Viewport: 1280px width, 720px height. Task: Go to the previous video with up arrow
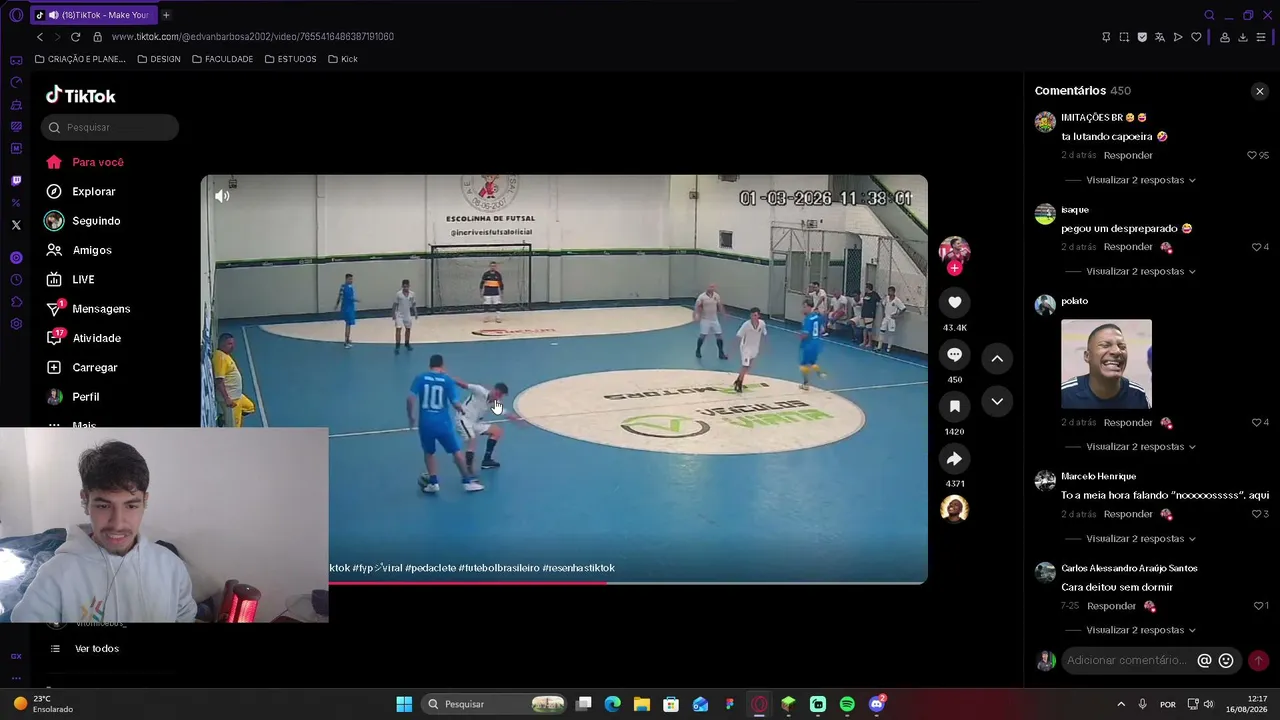point(997,358)
